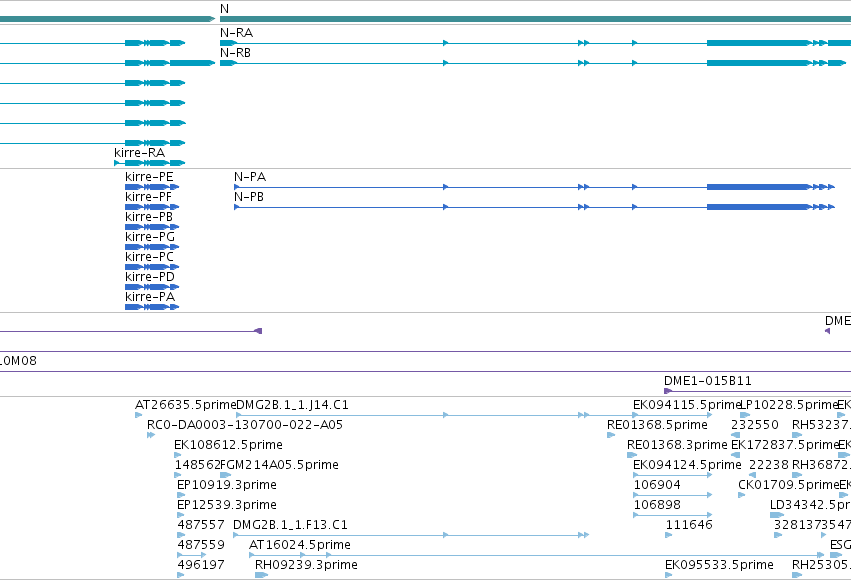Select the CK01709.5prime EST

(x=742, y=495)
